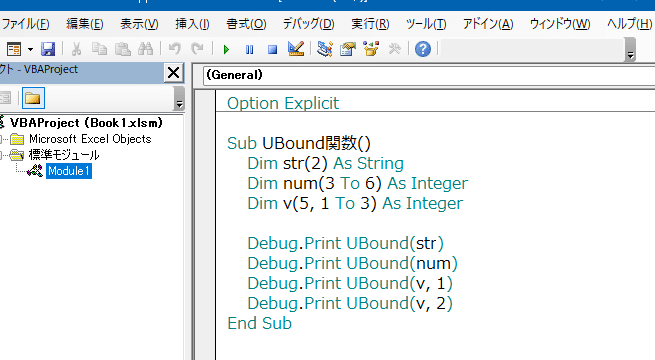Image resolution: width=655 pixels, height=360 pixels.
Task: Open the (General) object combo box
Action: click(x=429, y=75)
